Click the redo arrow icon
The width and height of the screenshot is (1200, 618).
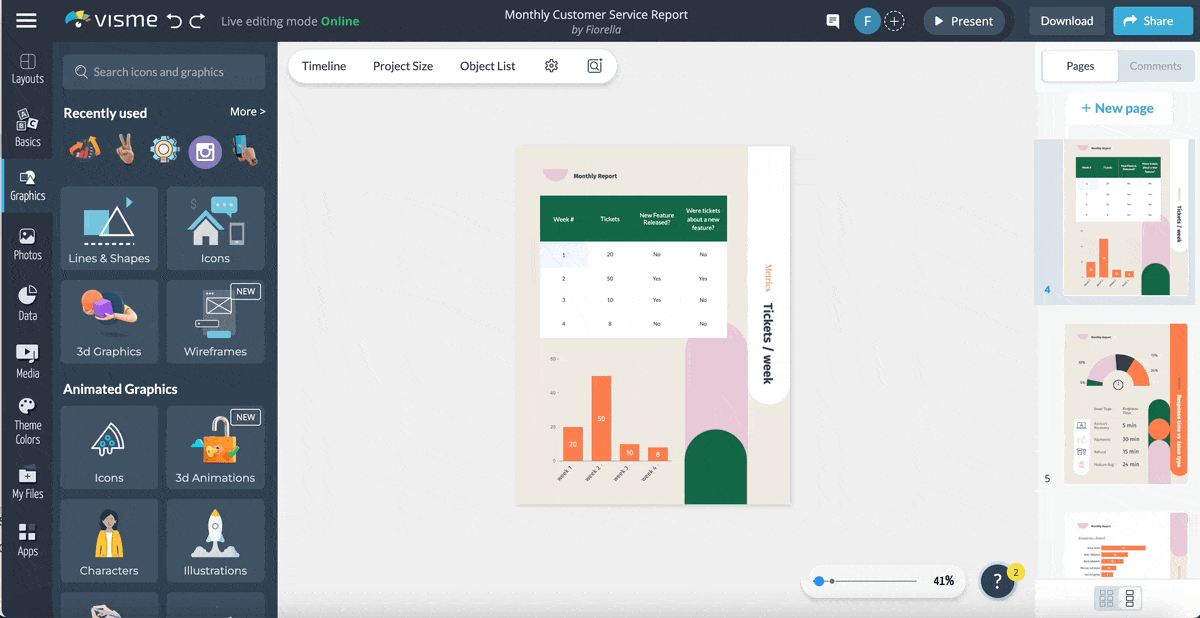pos(197,21)
